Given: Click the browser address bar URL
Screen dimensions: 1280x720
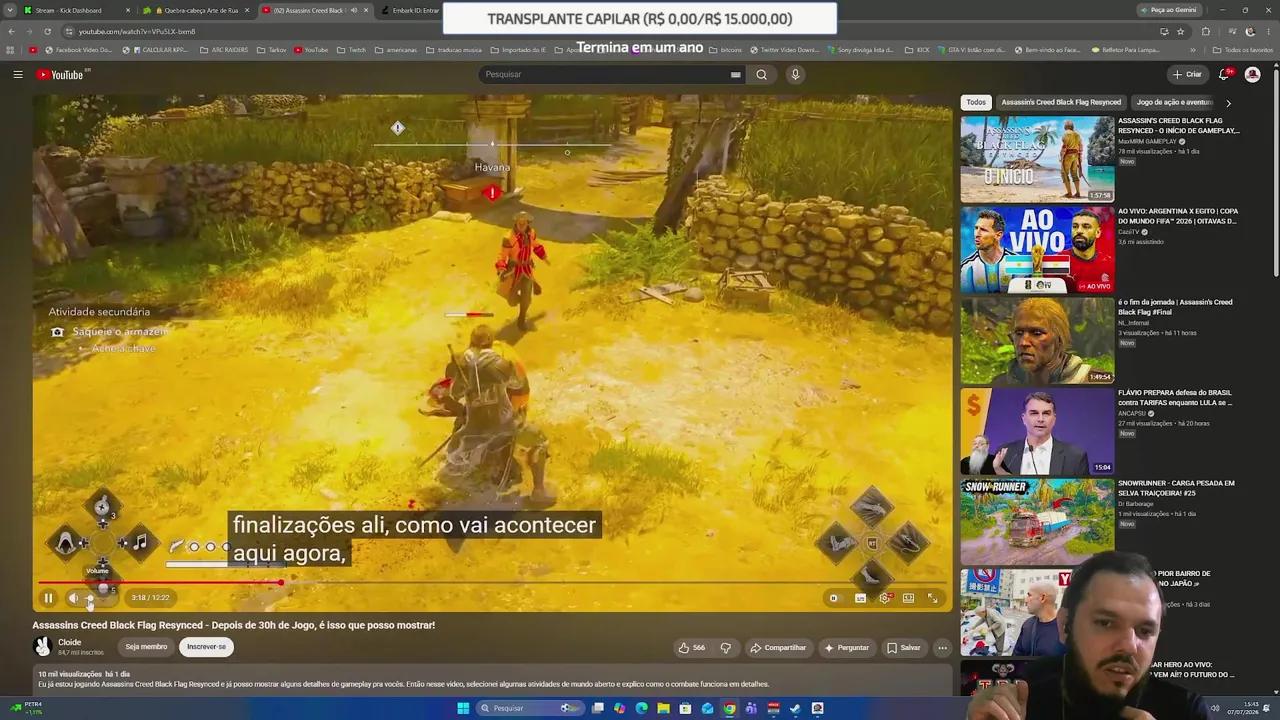Looking at the screenshot, I should point(137,31).
